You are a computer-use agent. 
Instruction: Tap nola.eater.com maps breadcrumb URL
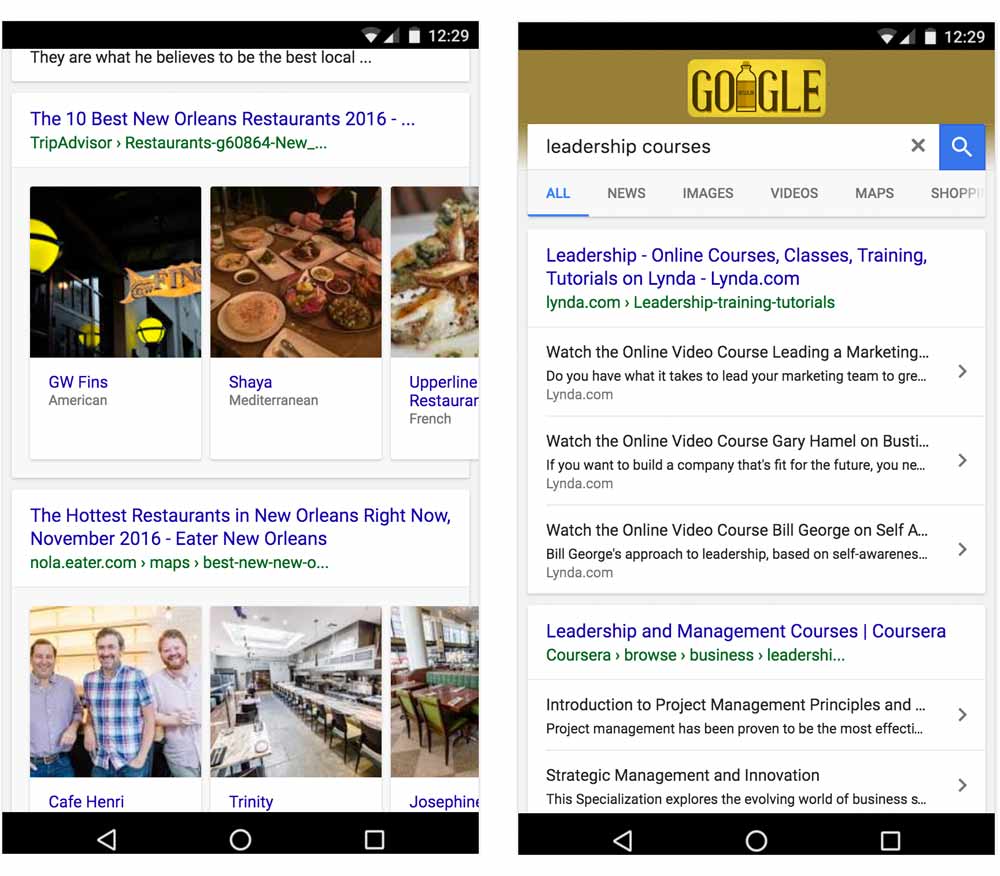[179, 562]
